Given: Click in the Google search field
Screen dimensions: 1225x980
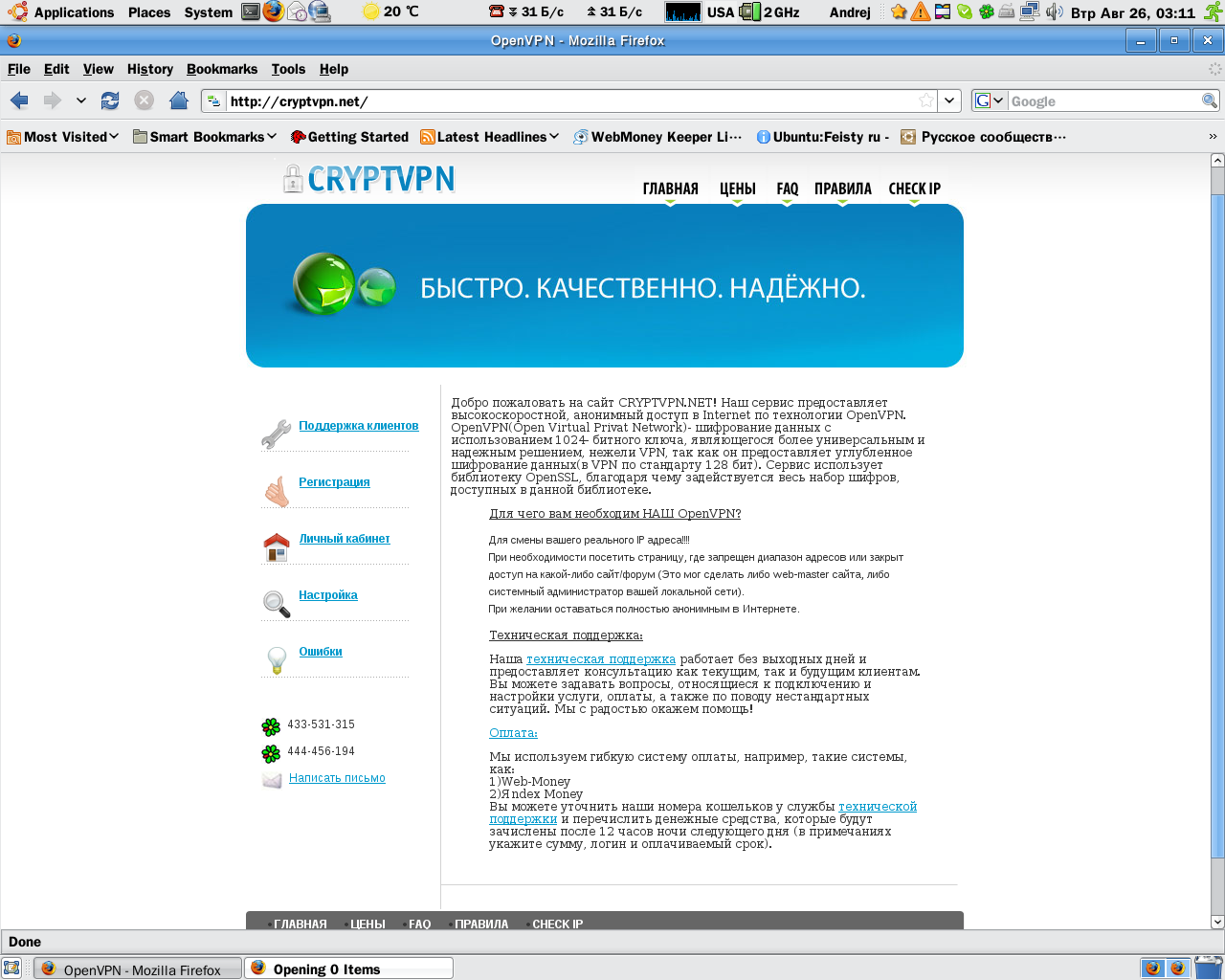Looking at the screenshot, I should point(1104,100).
